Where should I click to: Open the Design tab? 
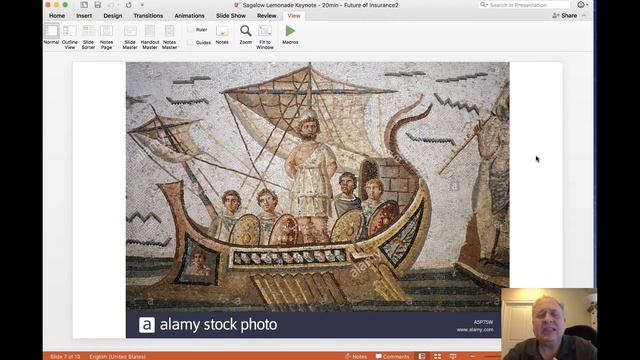[x=113, y=16]
